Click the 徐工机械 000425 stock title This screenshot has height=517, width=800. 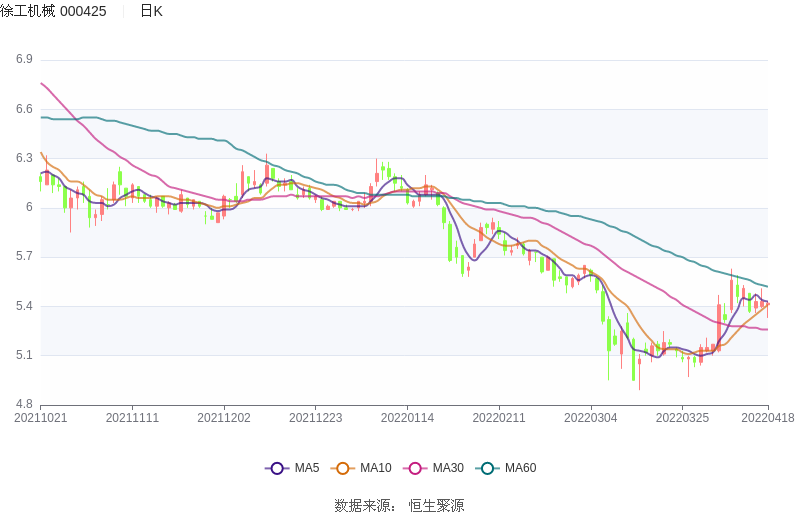point(53,11)
